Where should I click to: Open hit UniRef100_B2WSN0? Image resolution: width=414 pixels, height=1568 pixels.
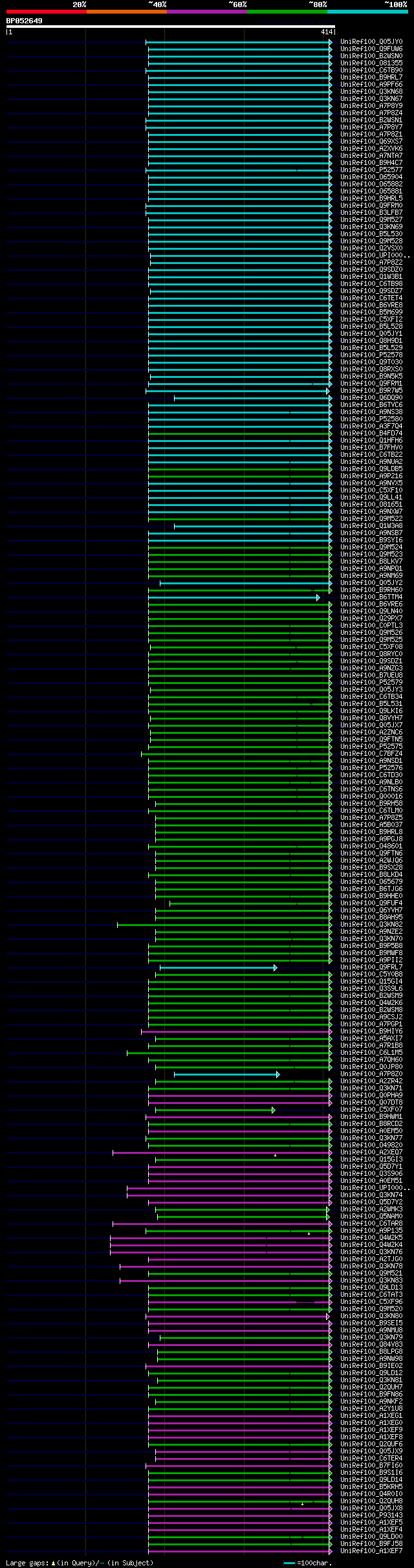tap(371, 56)
